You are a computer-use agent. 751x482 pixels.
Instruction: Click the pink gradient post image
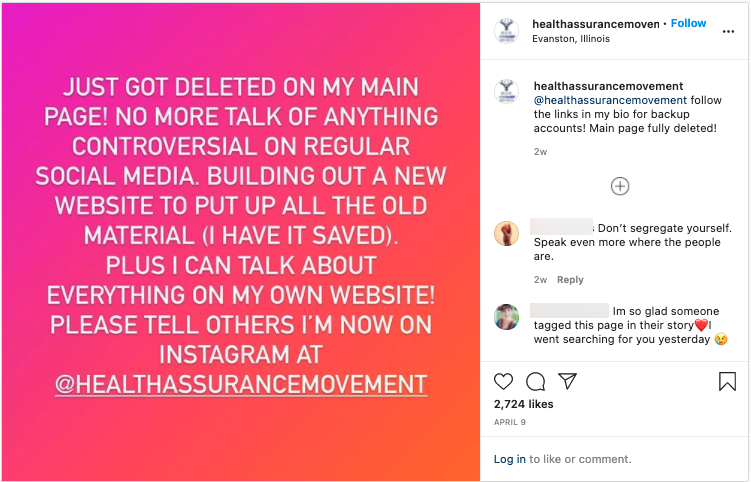(240, 241)
